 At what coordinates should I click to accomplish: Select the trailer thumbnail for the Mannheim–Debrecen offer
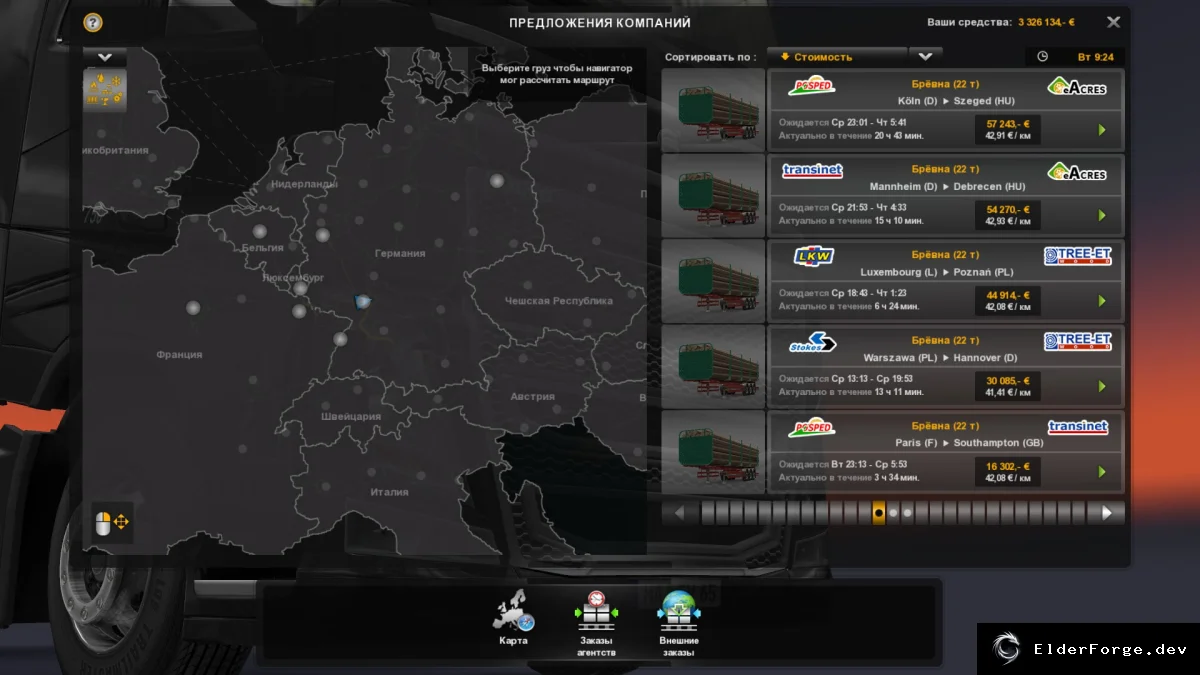[x=713, y=195]
